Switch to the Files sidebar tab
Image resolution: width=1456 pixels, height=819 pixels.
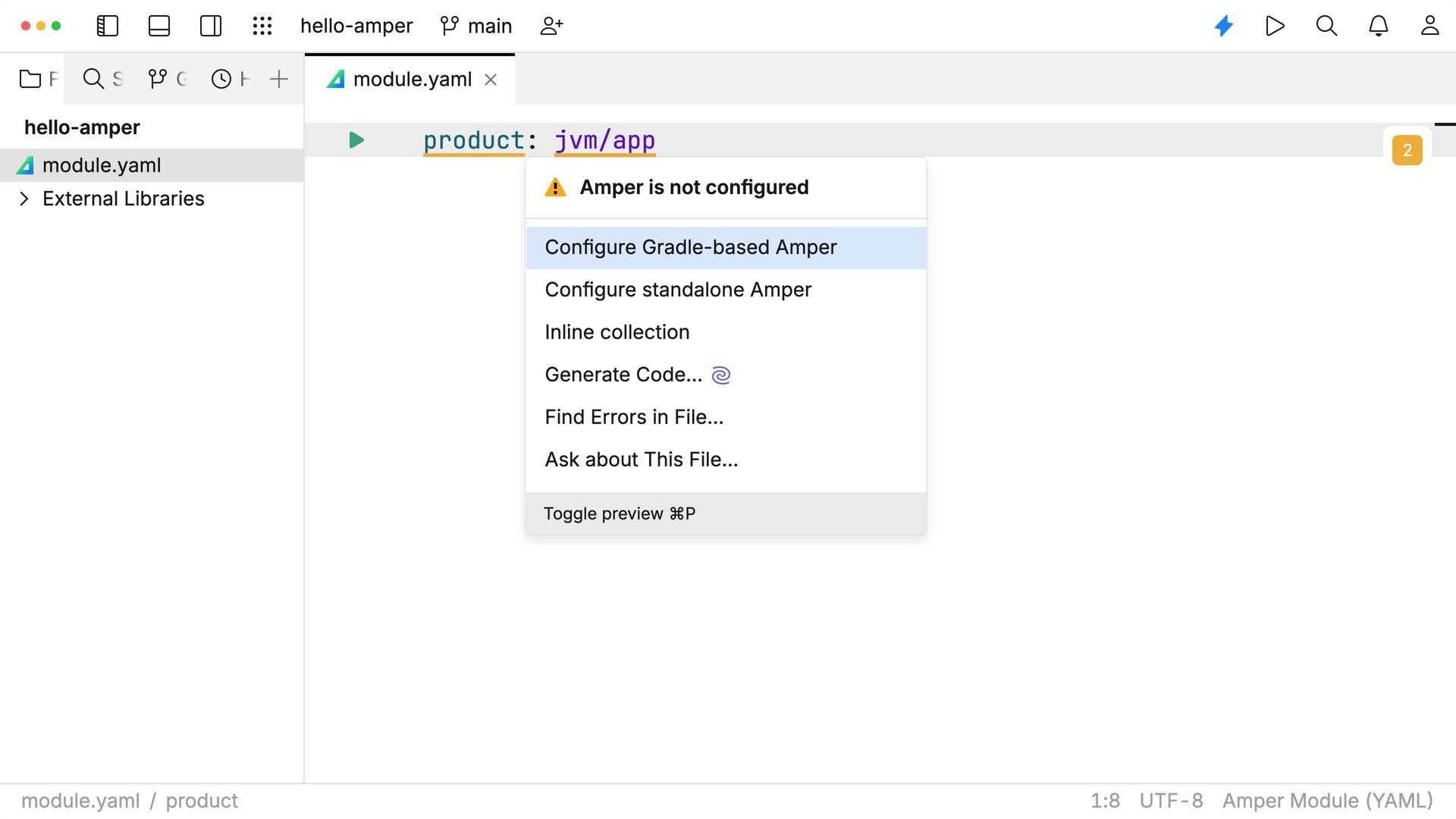click(38, 79)
